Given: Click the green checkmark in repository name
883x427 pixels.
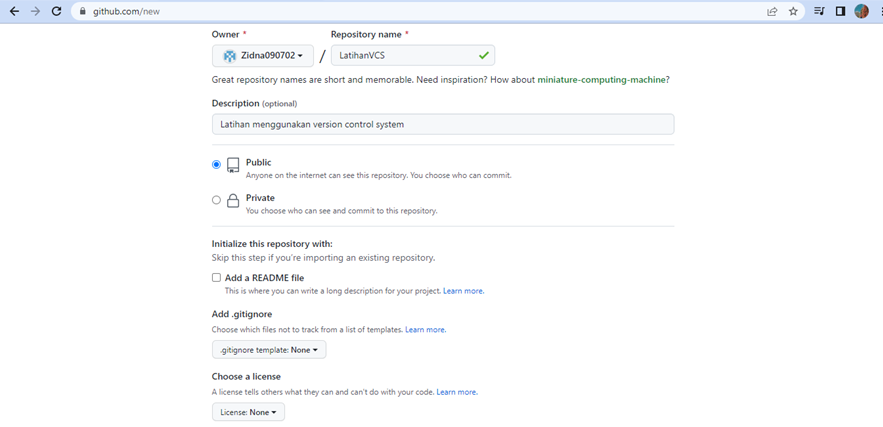Looking at the screenshot, I should point(483,55).
